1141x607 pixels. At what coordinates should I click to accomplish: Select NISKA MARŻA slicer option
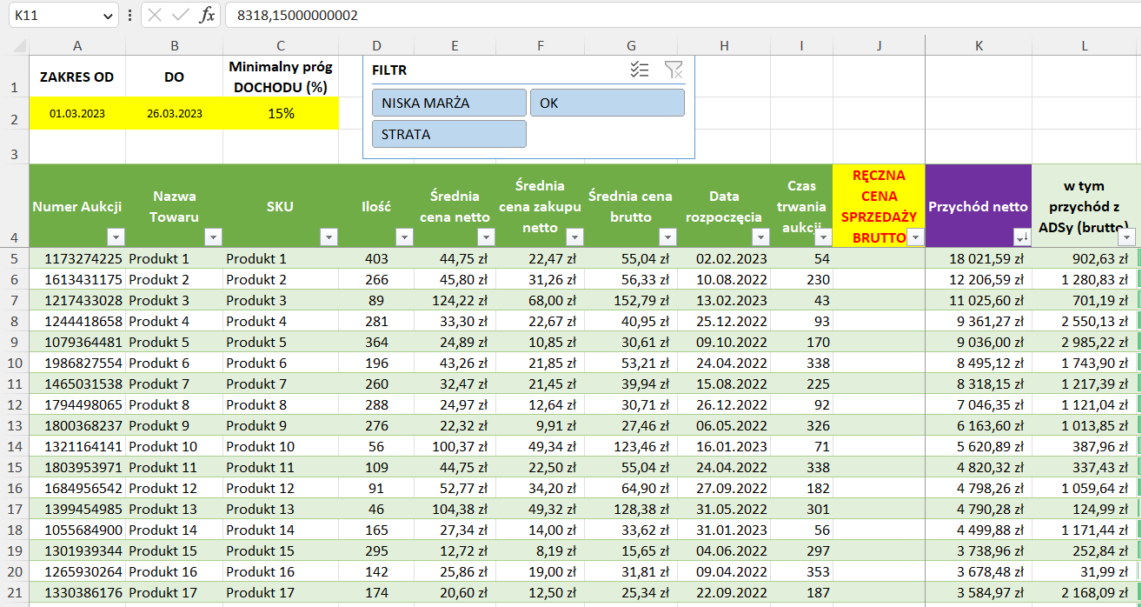[449, 103]
